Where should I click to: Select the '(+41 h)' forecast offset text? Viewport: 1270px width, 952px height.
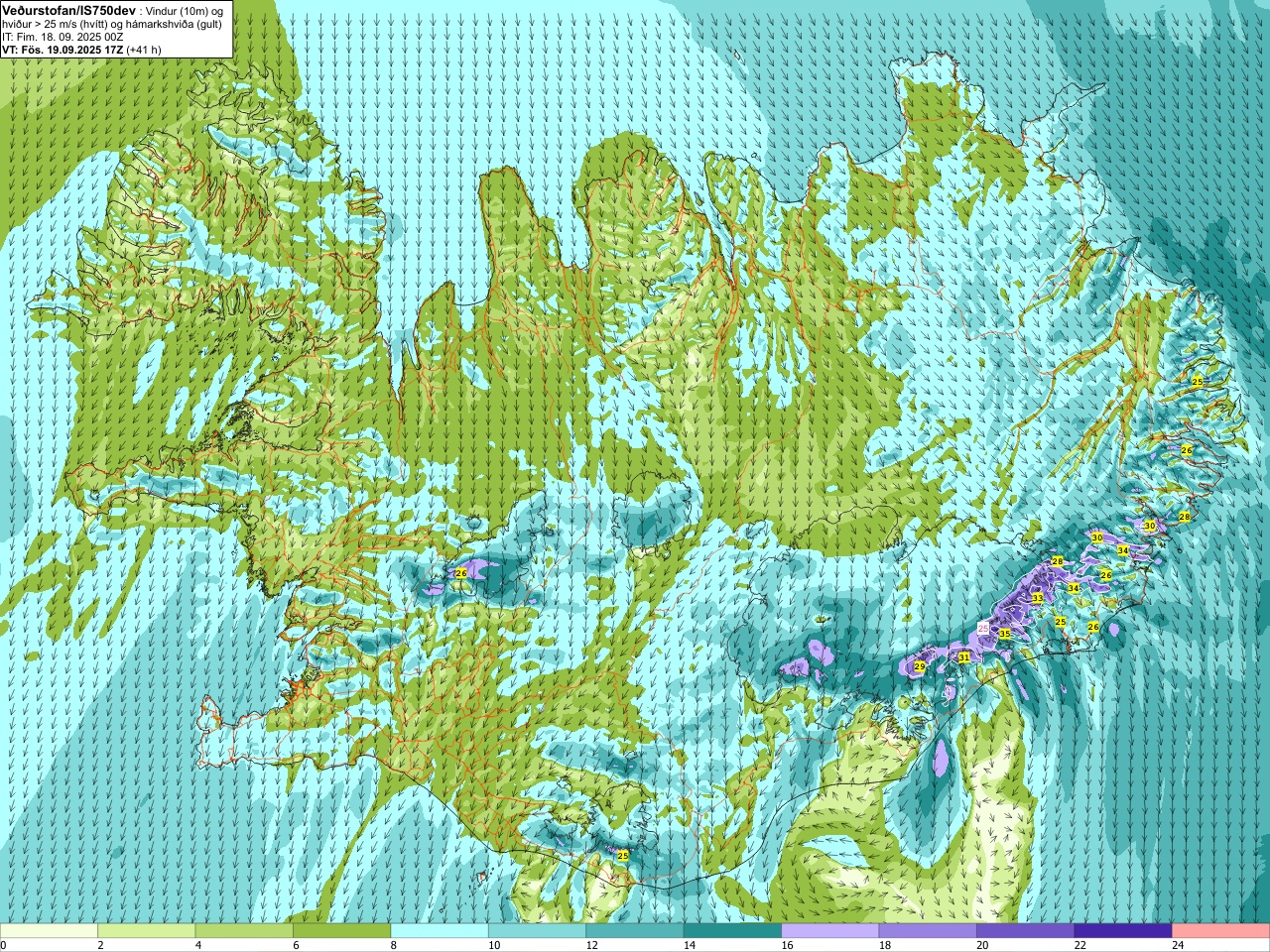point(144,50)
